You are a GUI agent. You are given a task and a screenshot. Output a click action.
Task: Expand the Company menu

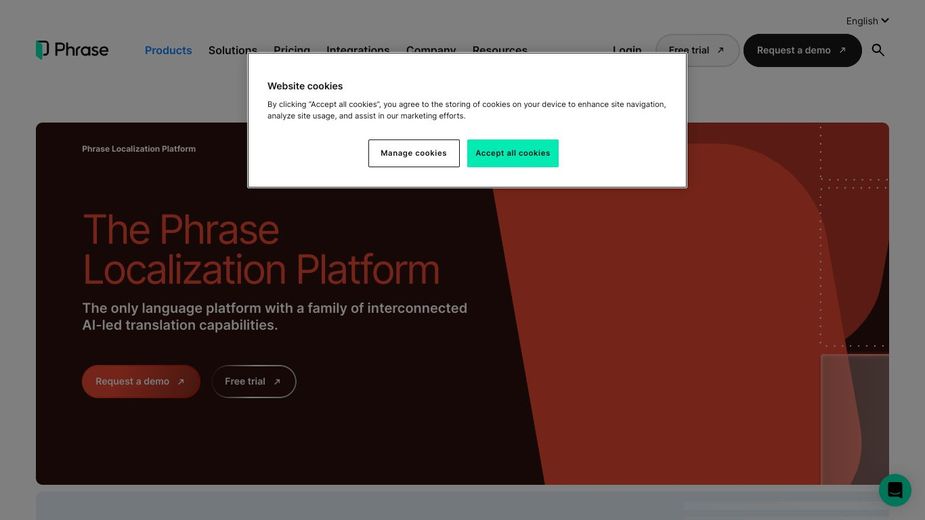point(431,49)
